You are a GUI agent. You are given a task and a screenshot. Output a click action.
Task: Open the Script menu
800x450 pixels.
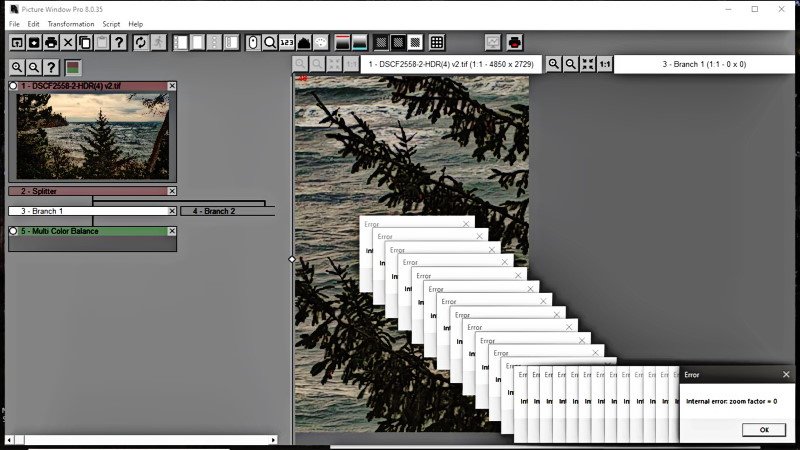111,24
